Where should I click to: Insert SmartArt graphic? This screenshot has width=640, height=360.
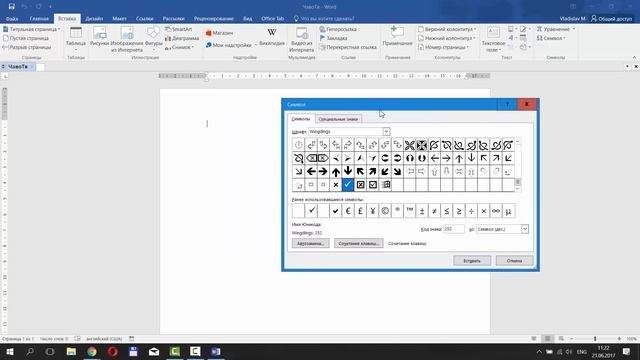click(x=178, y=29)
